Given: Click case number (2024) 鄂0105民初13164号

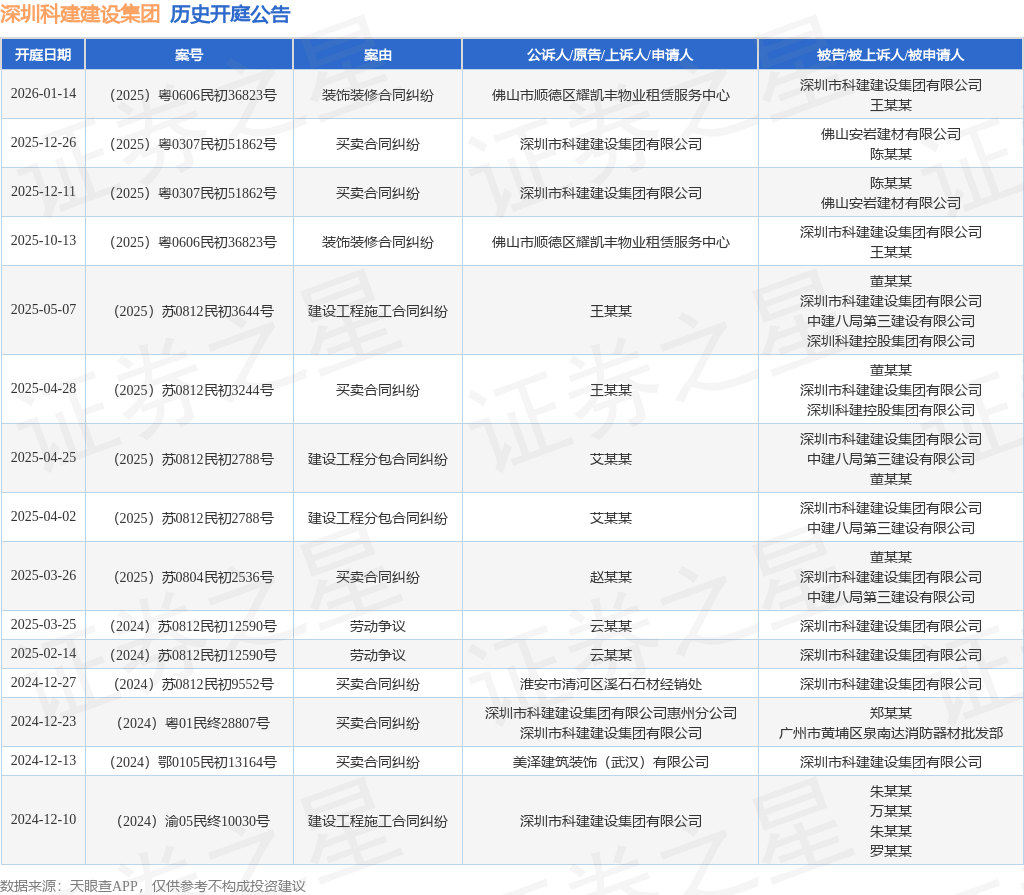Looking at the screenshot, I should point(193,762).
